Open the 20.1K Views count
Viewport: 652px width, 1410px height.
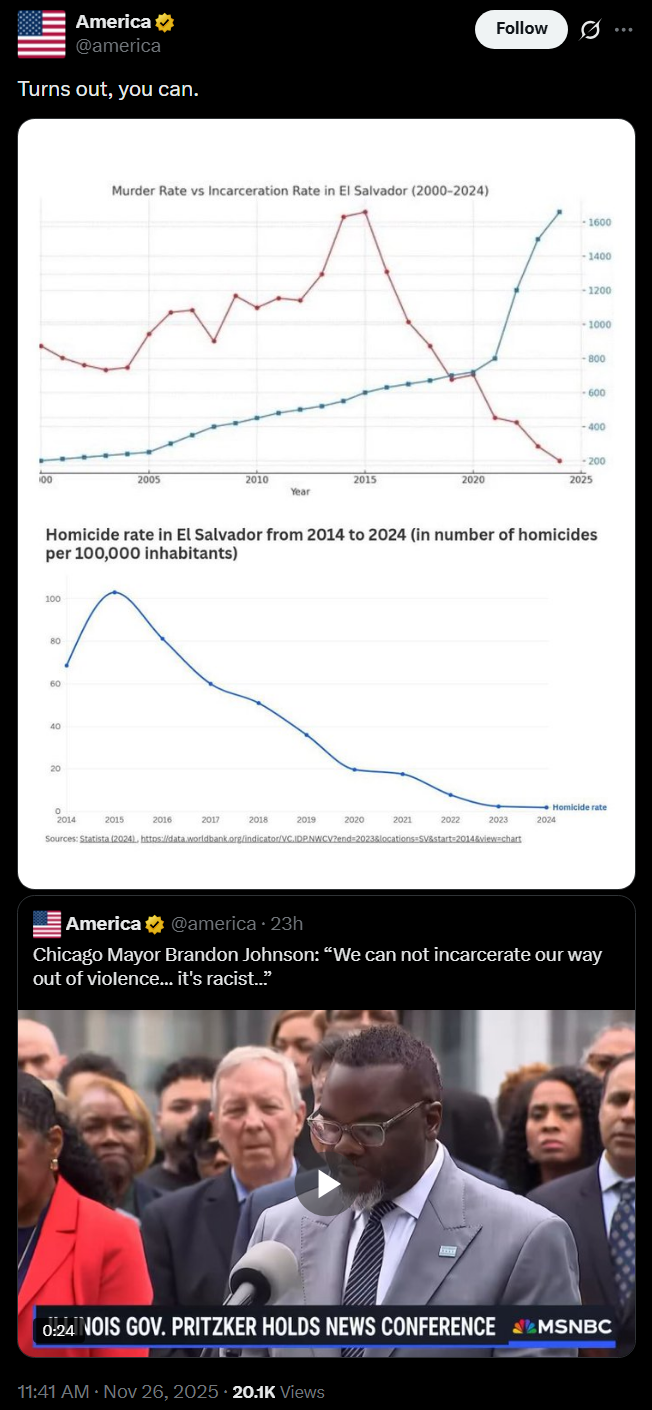tap(278, 1391)
